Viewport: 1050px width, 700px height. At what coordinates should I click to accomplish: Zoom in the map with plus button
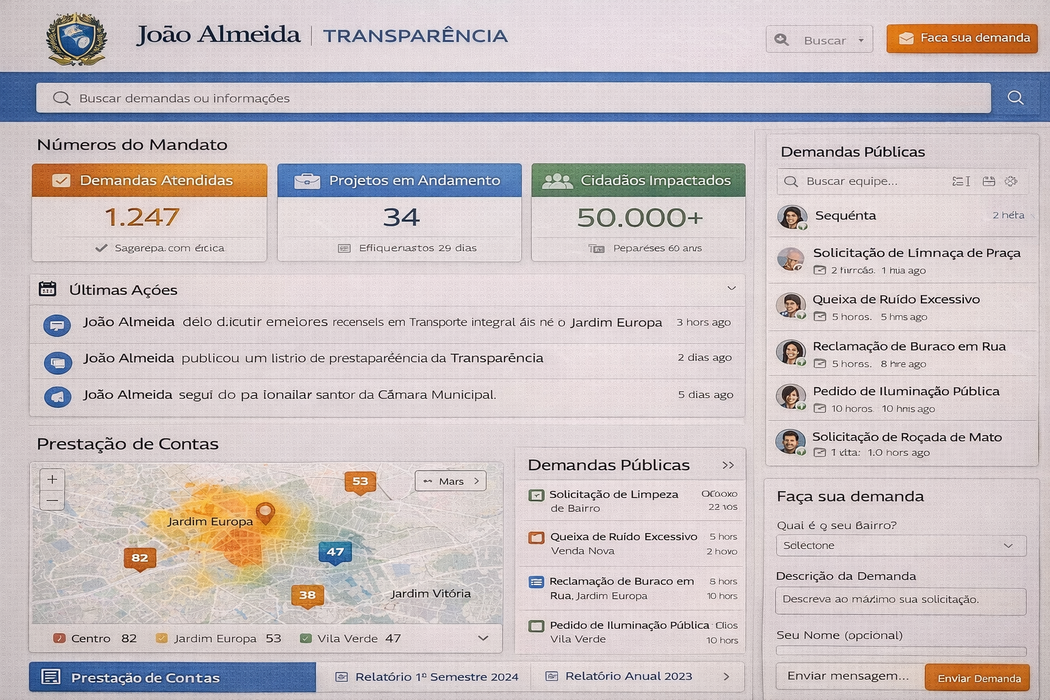point(52,480)
